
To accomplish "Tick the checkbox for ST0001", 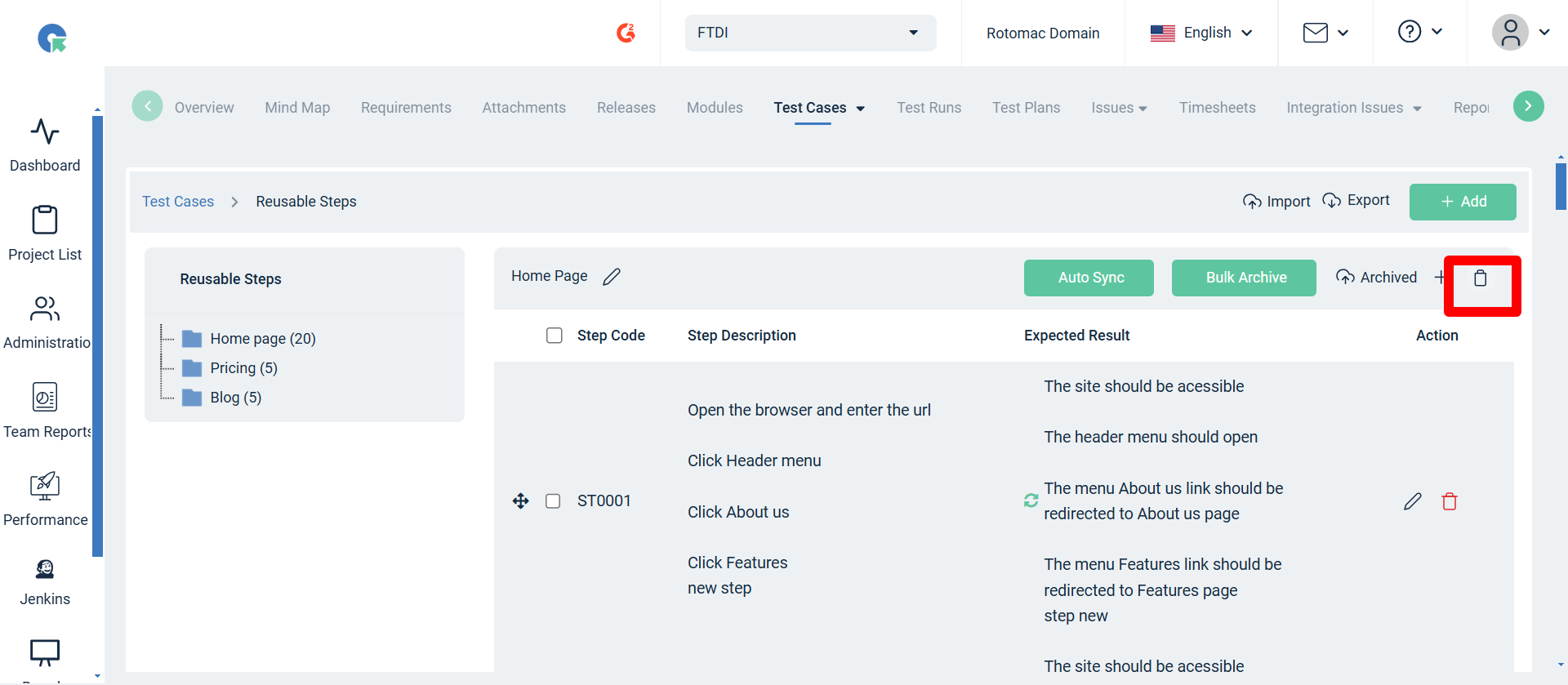I will pos(553,501).
